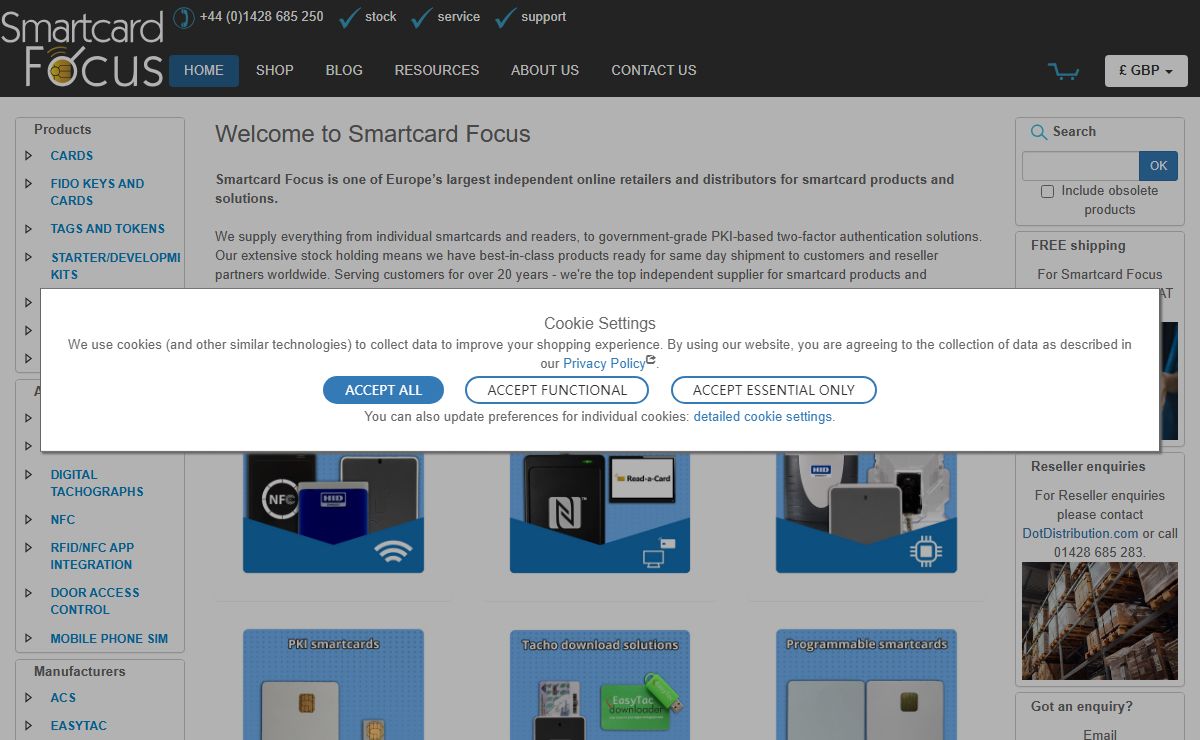
Task: Click the external-link icon after Privacy Policy
Action: point(651,360)
